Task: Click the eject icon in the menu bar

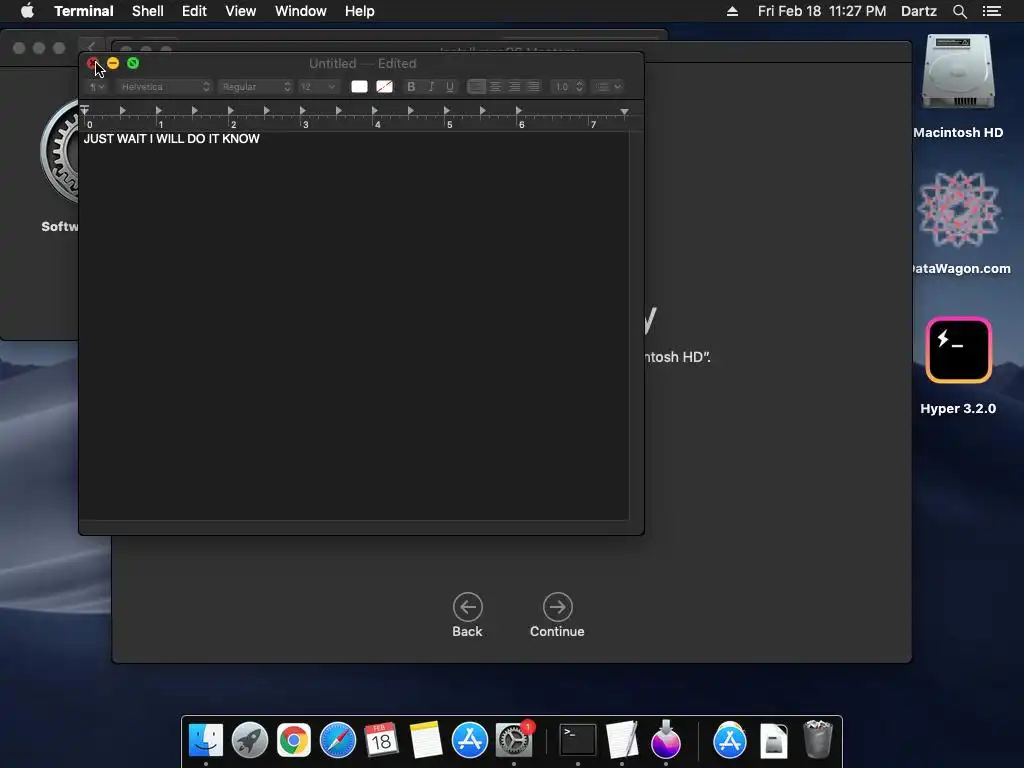Action: (x=732, y=11)
